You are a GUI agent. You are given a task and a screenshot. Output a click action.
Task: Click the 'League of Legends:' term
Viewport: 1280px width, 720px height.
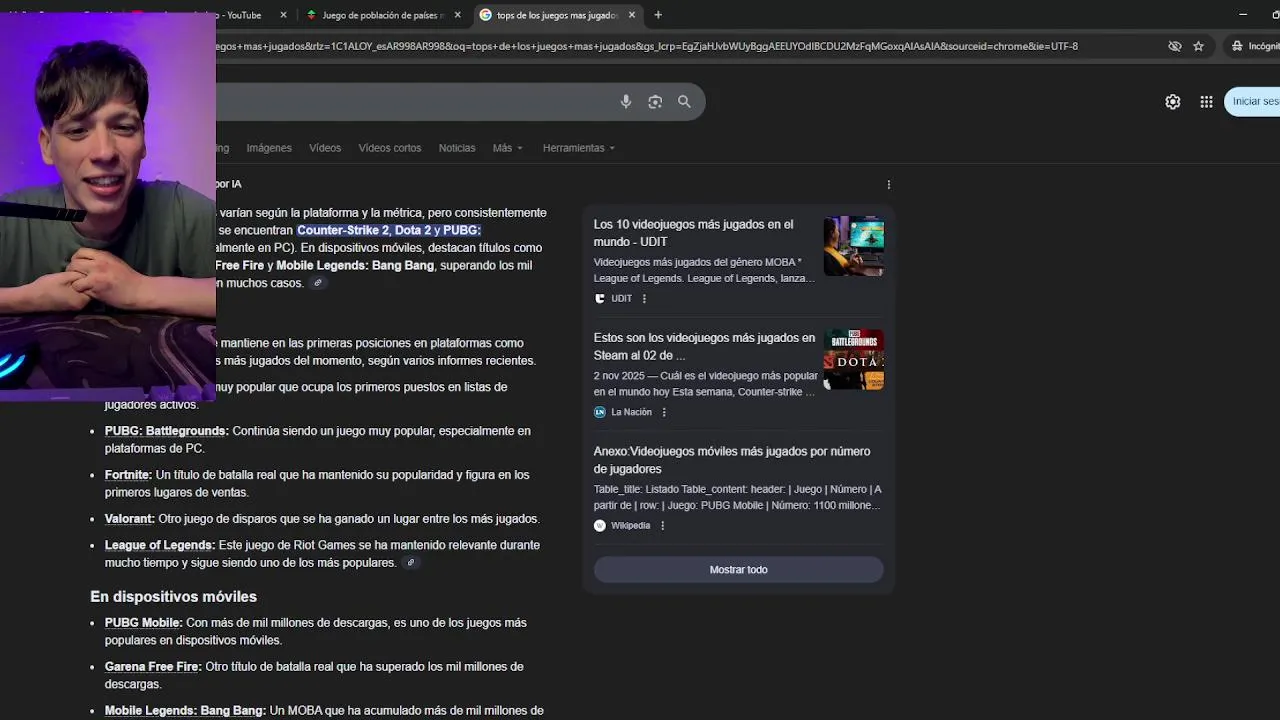[160, 545]
